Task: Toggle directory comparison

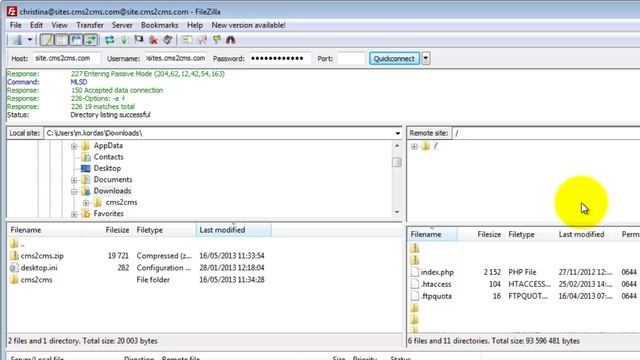Action: pos(202,40)
